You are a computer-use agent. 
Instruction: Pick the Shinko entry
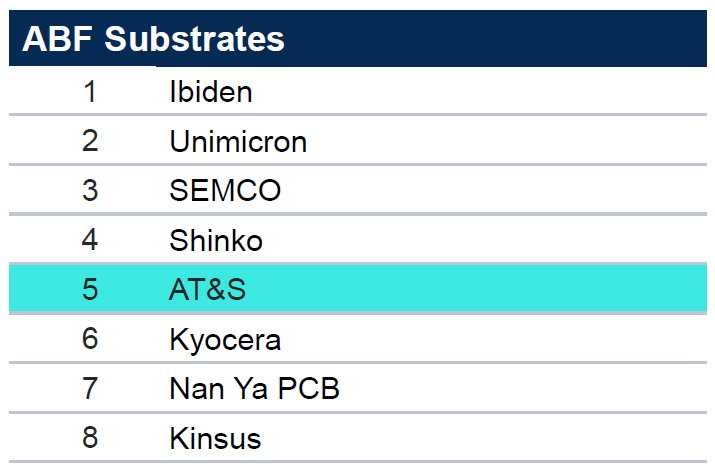tap(215, 240)
